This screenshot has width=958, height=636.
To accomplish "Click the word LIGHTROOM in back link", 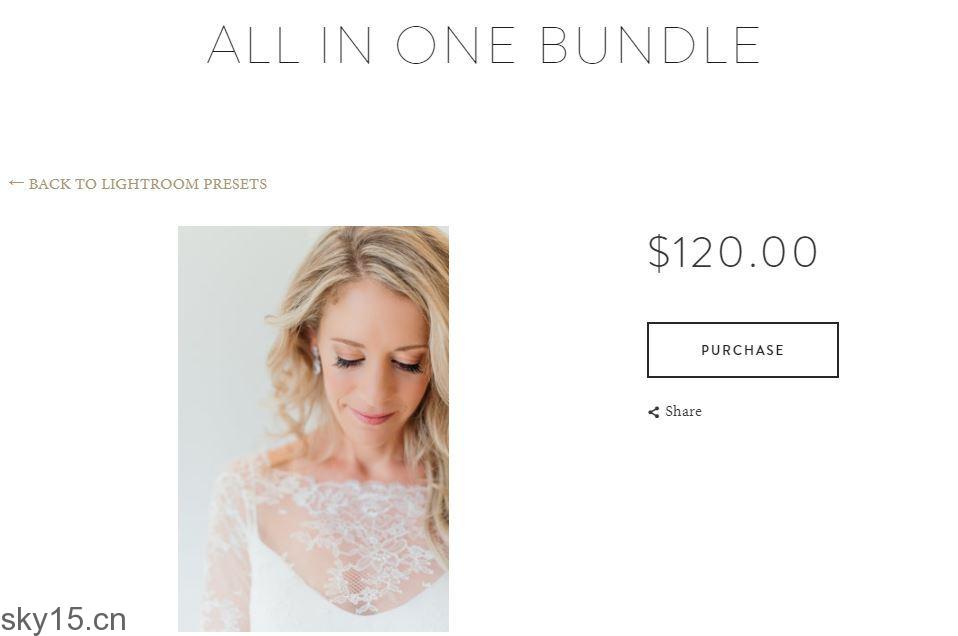I will point(150,184).
